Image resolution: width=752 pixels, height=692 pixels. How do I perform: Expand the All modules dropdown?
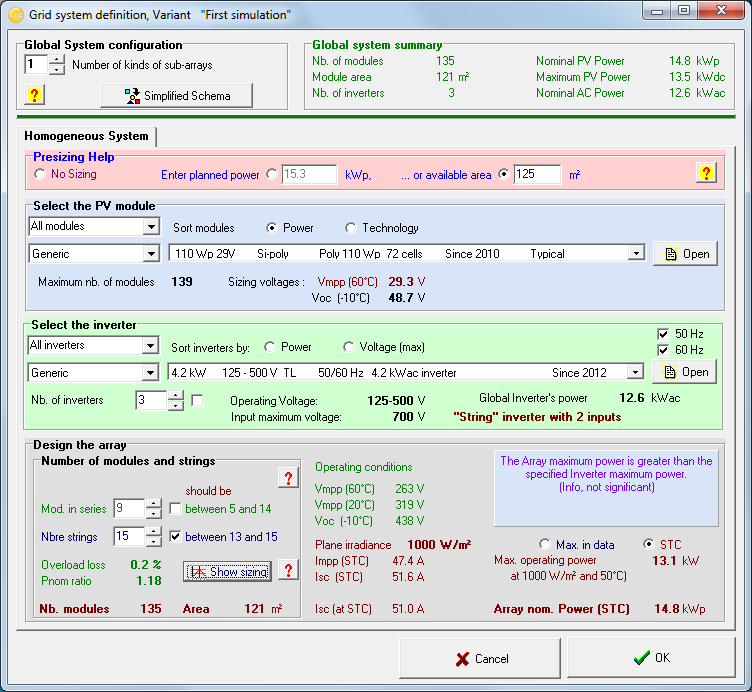(151, 226)
